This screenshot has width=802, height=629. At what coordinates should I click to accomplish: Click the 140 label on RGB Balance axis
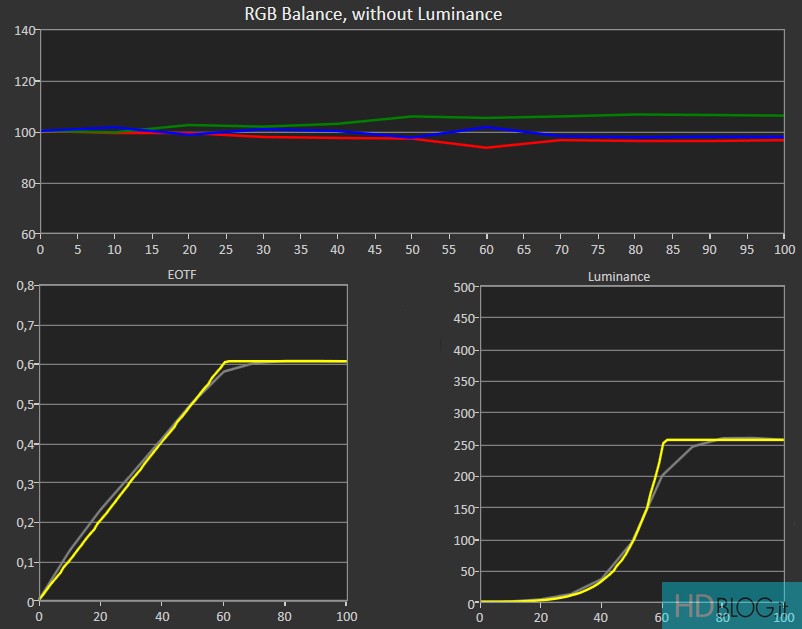tap(26, 31)
